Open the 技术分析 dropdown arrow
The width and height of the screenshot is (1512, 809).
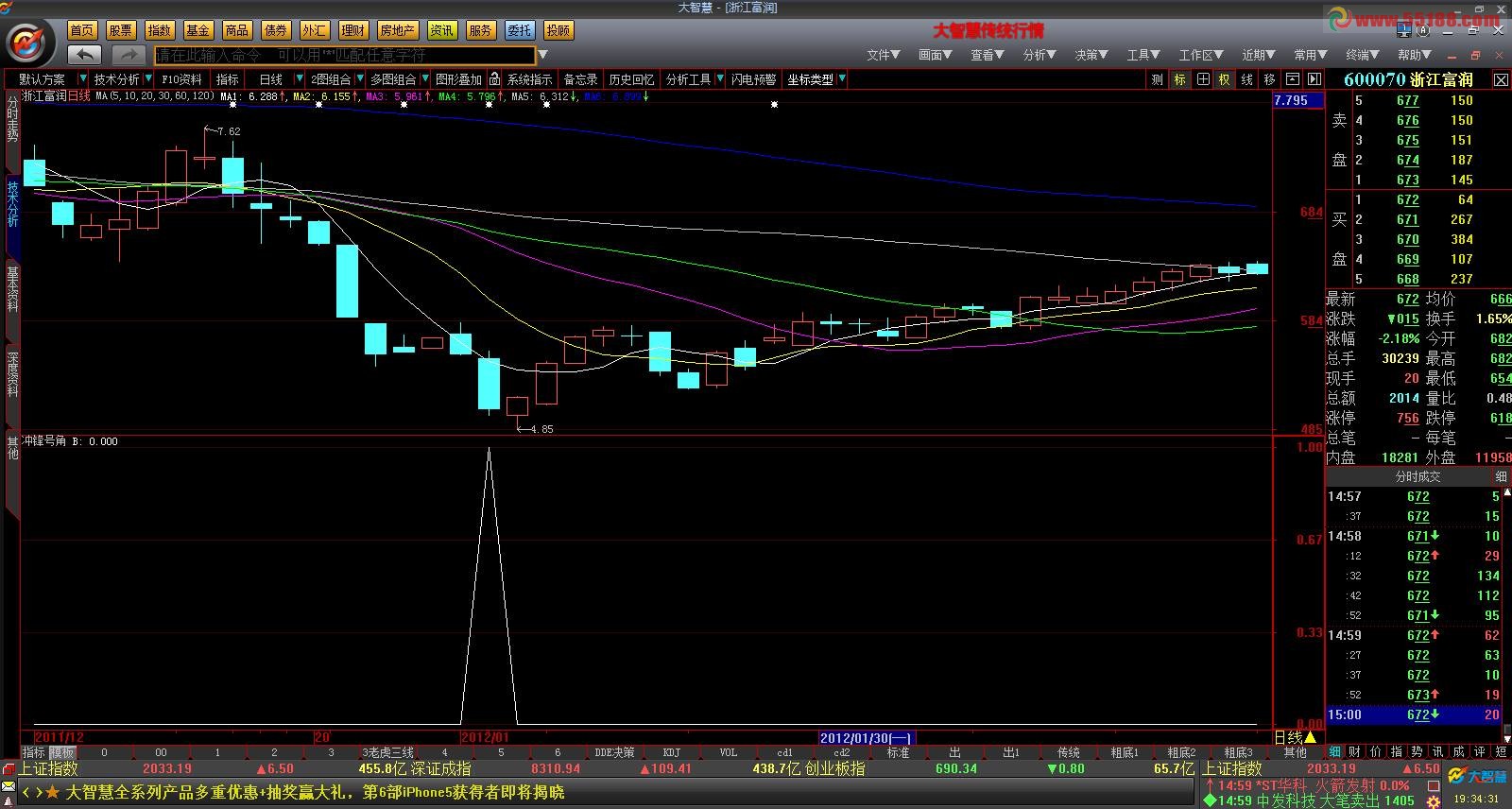[146, 79]
